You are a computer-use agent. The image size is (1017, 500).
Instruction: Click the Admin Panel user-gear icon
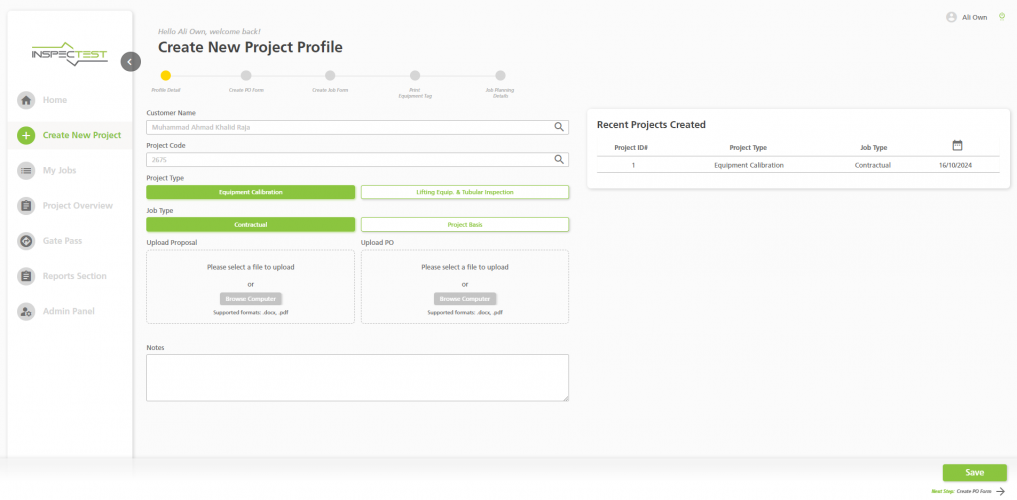[26, 311]
